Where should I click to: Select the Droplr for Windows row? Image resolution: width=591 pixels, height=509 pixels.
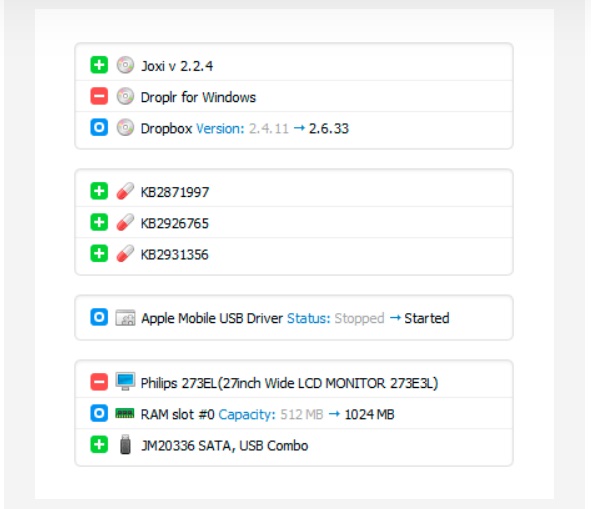tap(294, 97)
